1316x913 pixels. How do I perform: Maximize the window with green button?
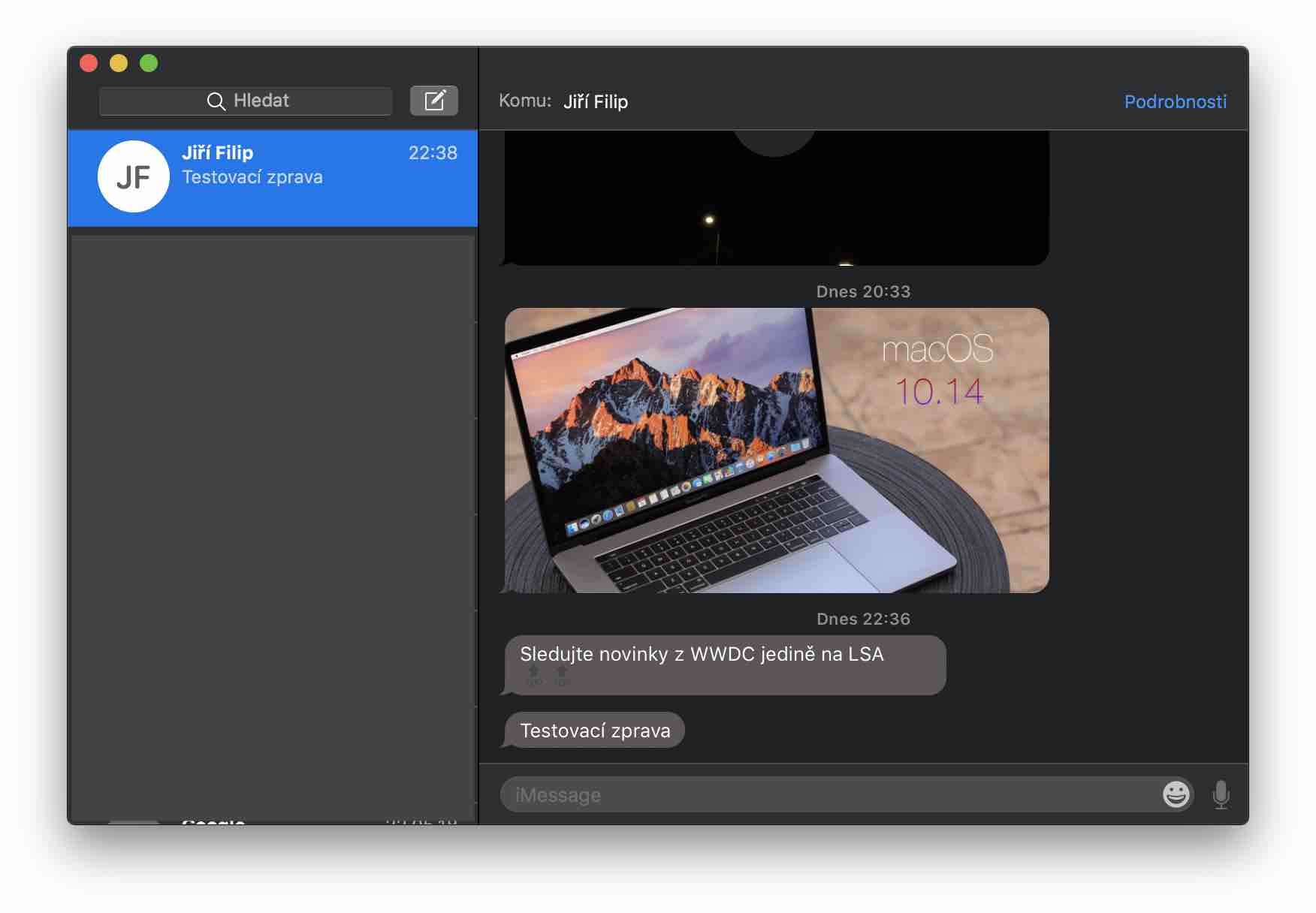pos(149,63)
